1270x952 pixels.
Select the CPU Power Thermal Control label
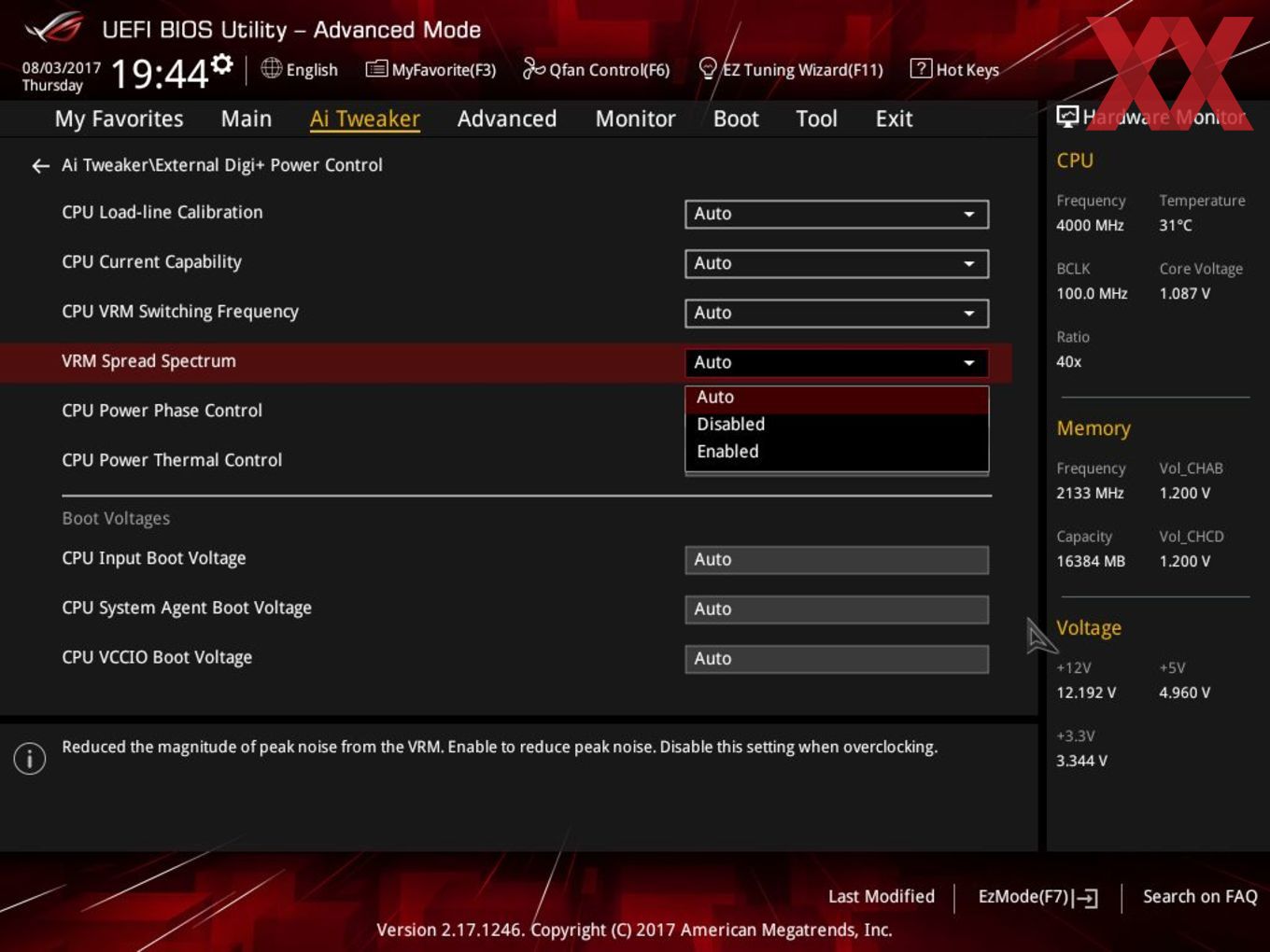click(172, 460)
